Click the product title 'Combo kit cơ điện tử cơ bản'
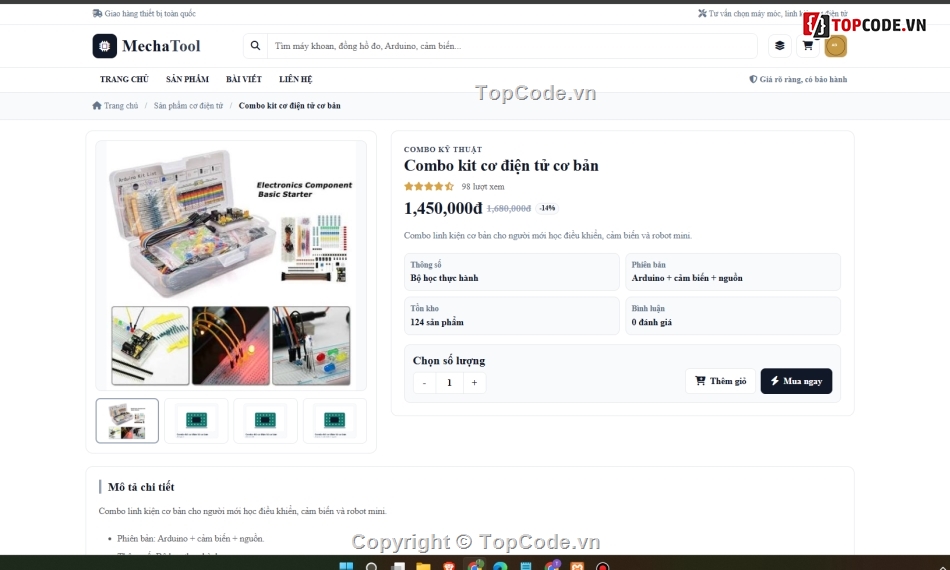The image size is (950, 570). 501,165
